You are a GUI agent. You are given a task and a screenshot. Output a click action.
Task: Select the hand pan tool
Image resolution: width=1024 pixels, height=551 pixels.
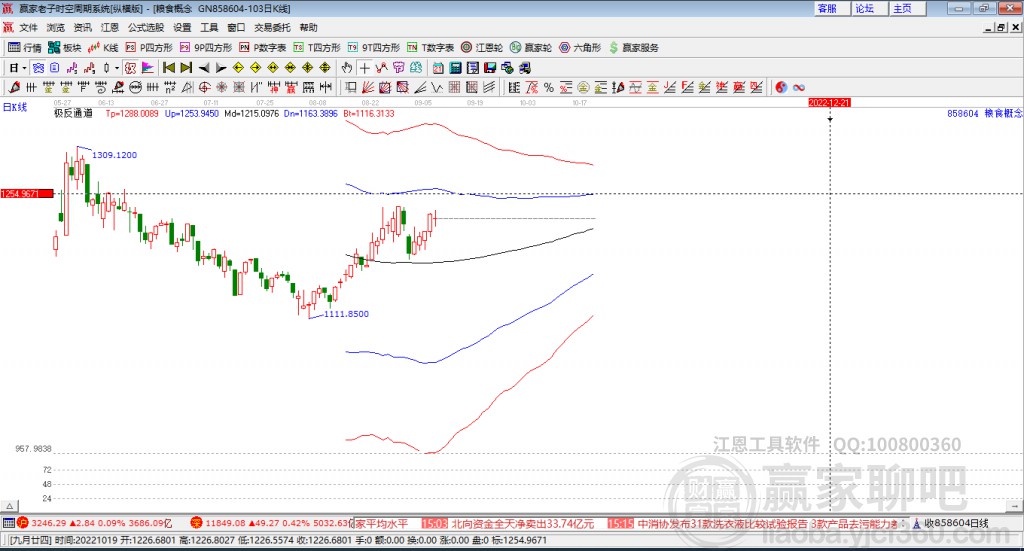click(x=347, y=68)
